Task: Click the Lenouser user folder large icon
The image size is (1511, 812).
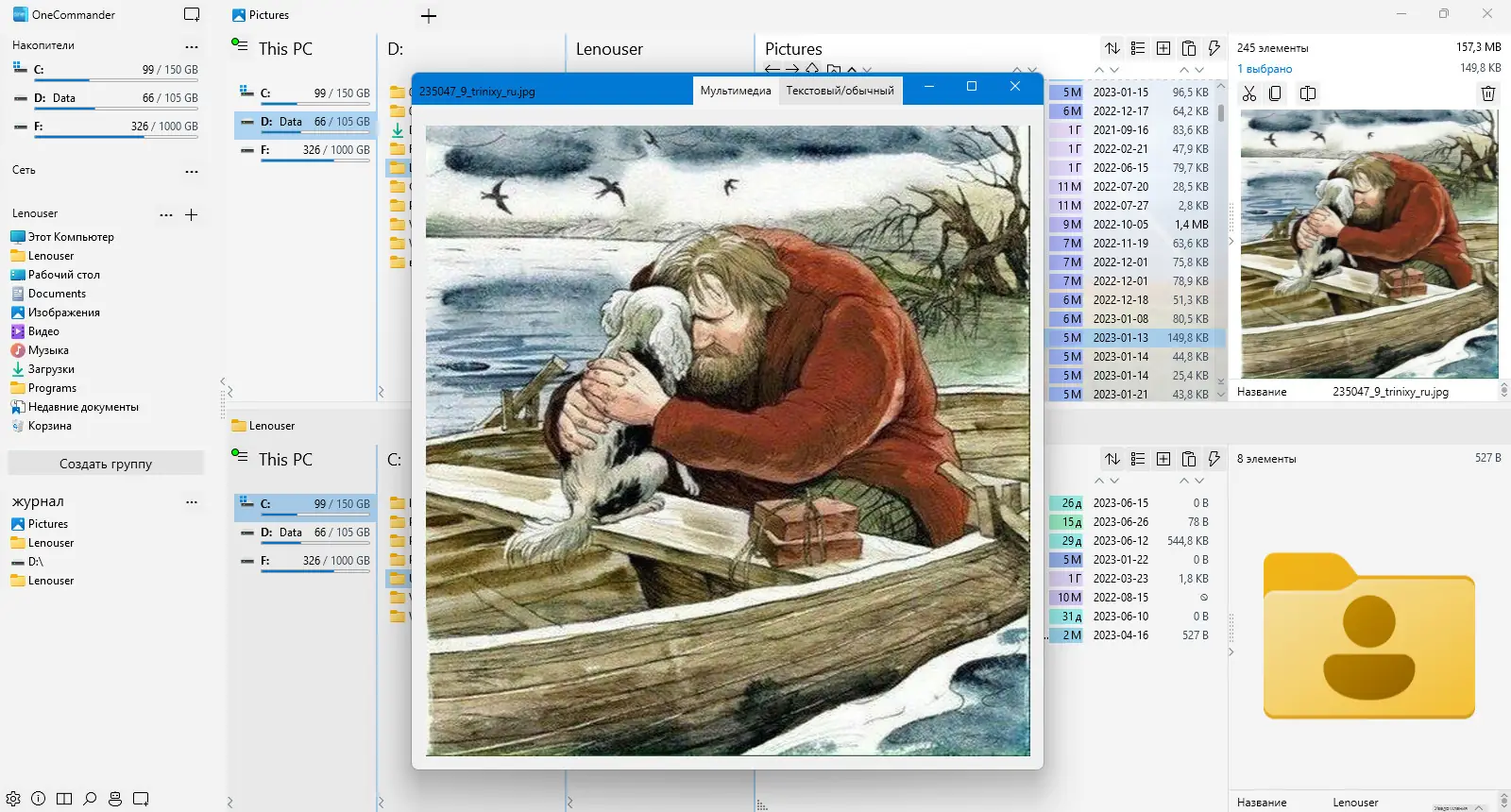Action: (x=1368, y=634)
